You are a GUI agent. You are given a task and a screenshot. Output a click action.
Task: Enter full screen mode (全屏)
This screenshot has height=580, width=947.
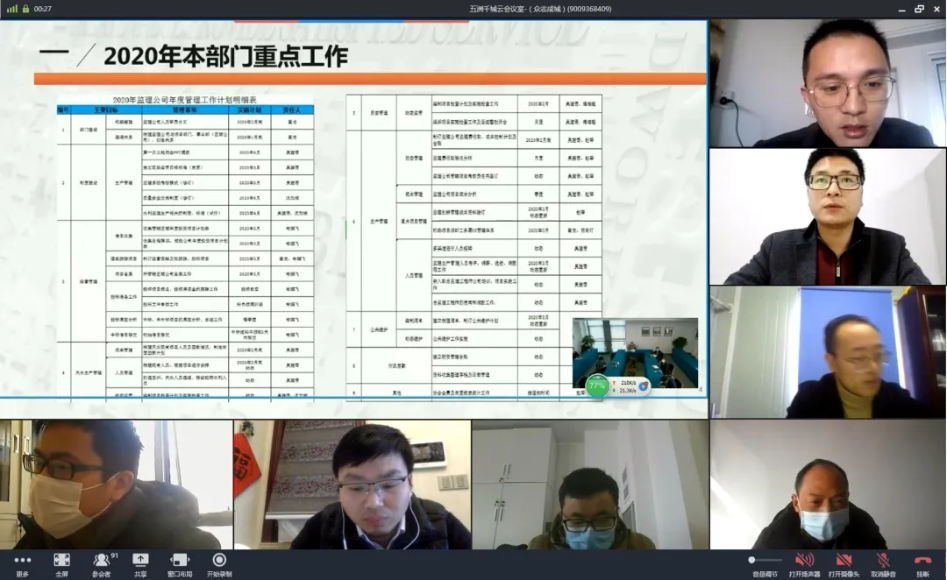coord(62,562)
